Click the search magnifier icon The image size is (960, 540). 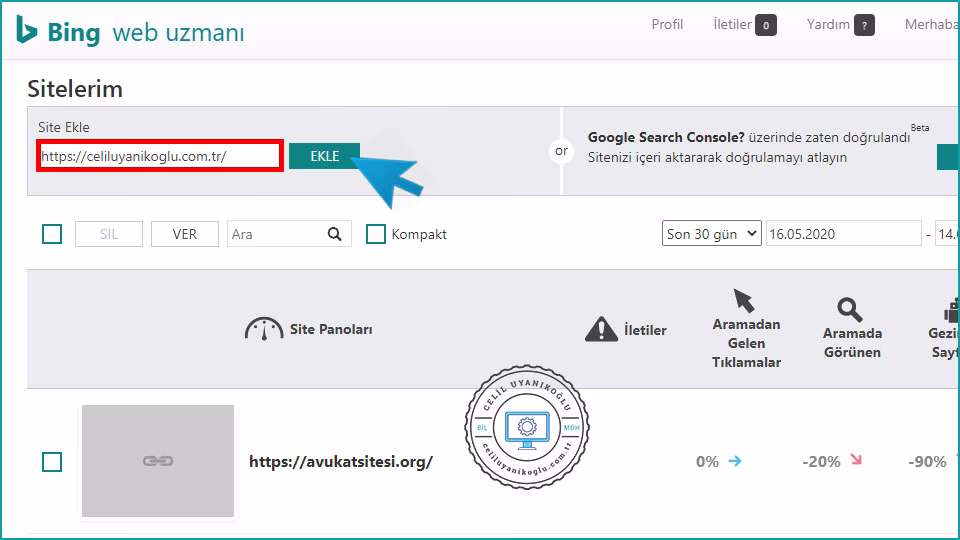[x=334, y=234]
